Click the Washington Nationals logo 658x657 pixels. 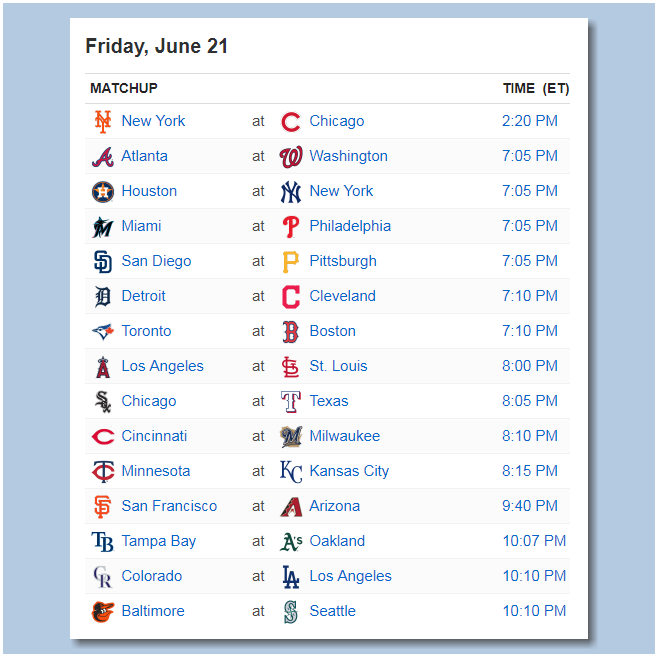(291, 157)
